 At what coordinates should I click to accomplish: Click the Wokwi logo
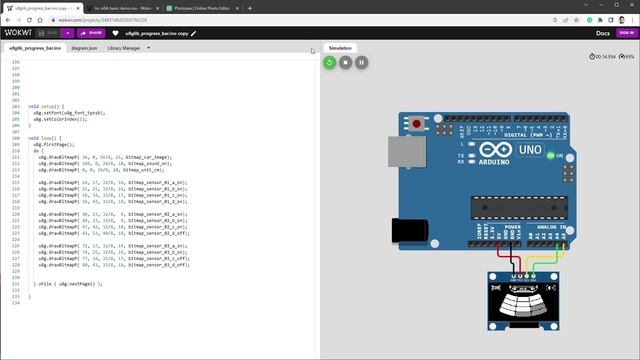[18, 33]
